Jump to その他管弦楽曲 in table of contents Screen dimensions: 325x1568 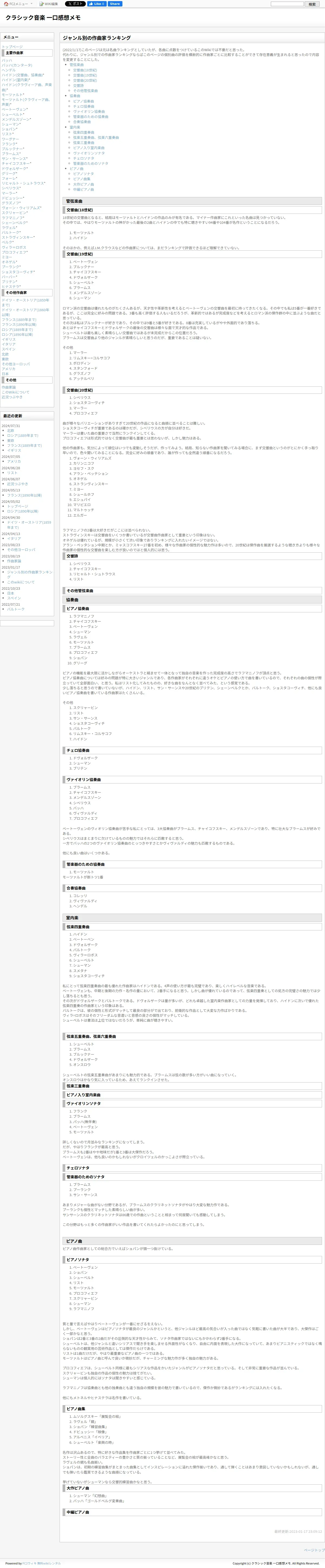click(x=85, y=91)
